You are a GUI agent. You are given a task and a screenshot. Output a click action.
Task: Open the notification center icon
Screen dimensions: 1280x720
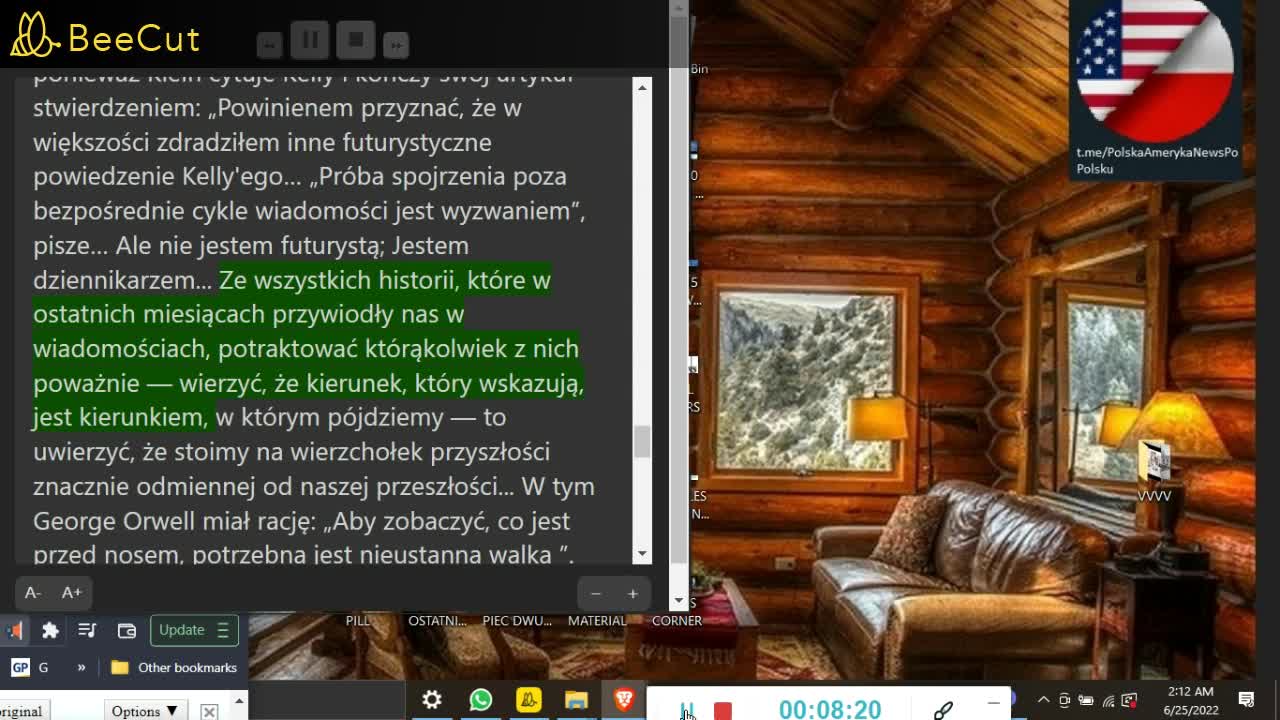tap(1247, 700)
